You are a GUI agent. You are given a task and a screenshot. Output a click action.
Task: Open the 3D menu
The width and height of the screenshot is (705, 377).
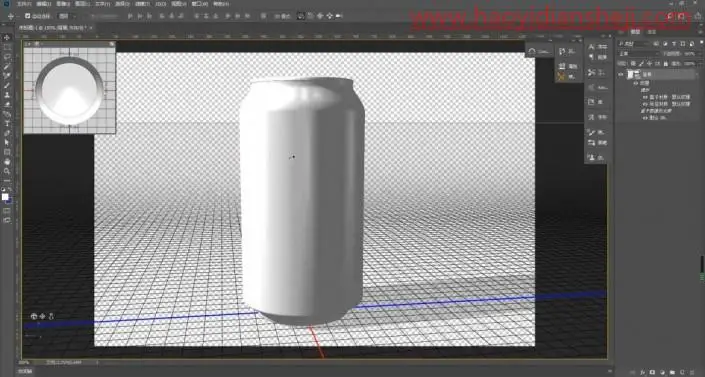(161, 4)
